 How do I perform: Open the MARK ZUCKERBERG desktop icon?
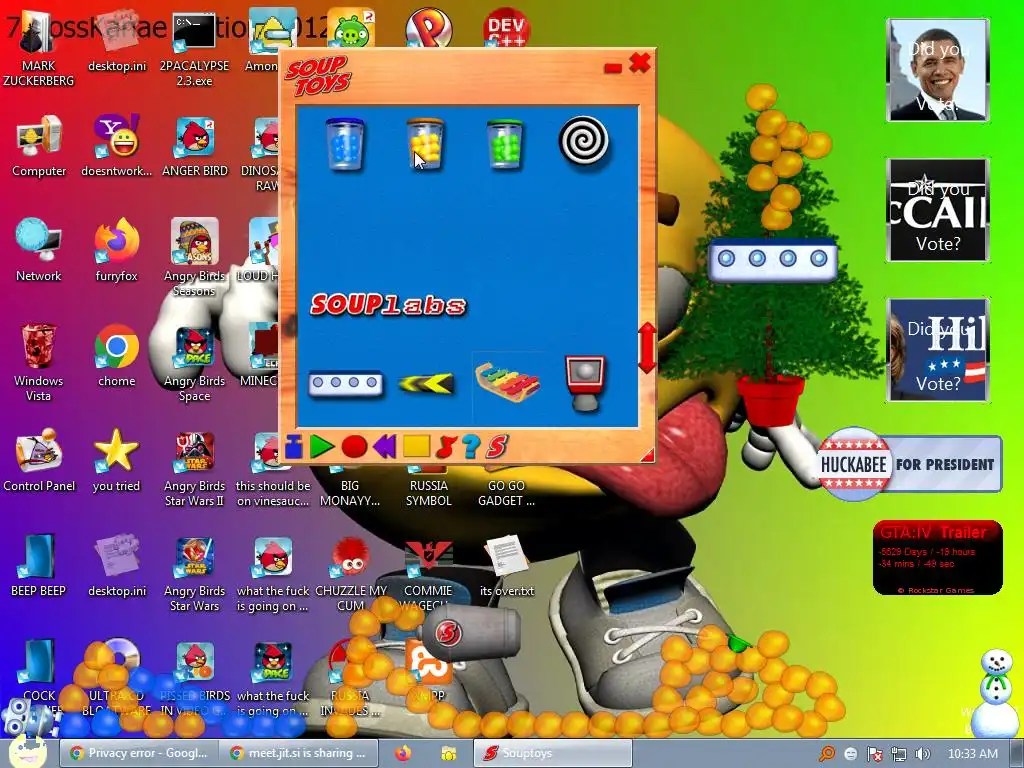[38, 49]
